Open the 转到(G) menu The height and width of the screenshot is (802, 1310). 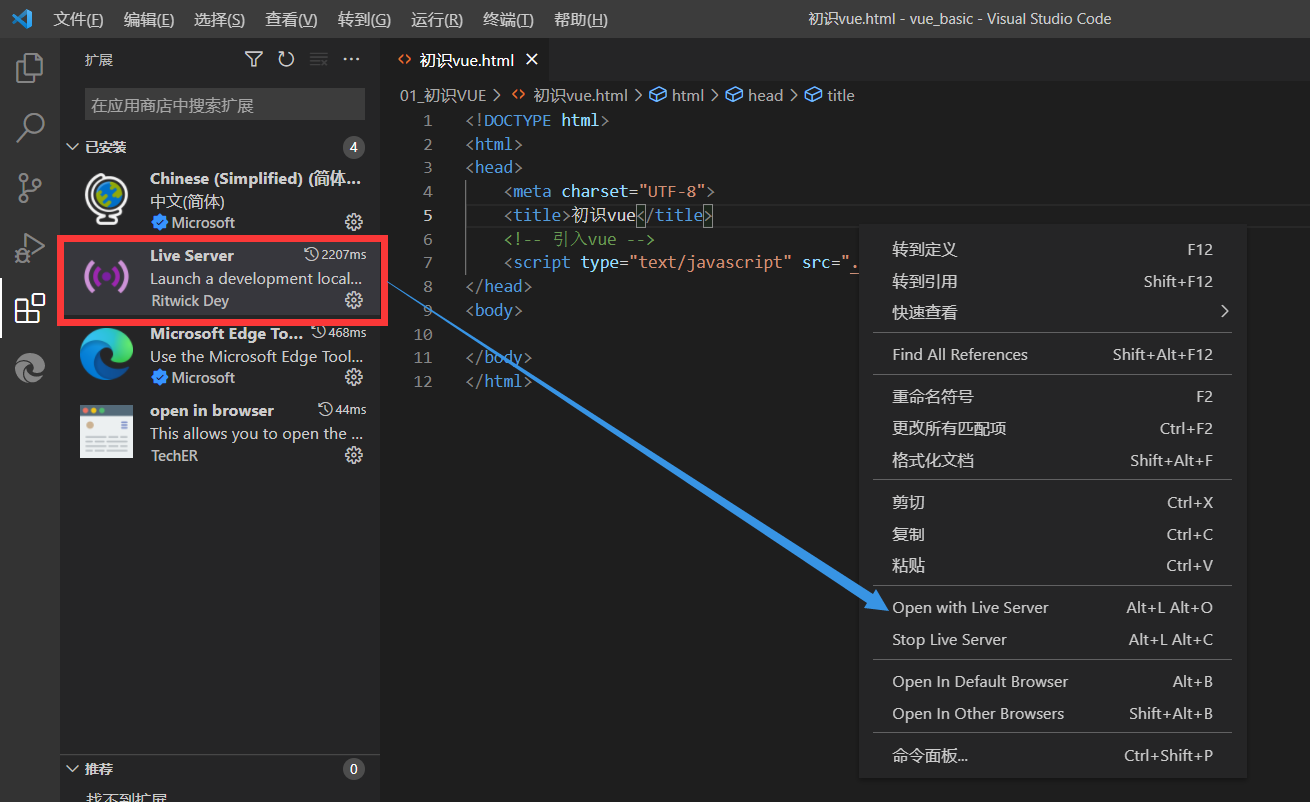364,19
